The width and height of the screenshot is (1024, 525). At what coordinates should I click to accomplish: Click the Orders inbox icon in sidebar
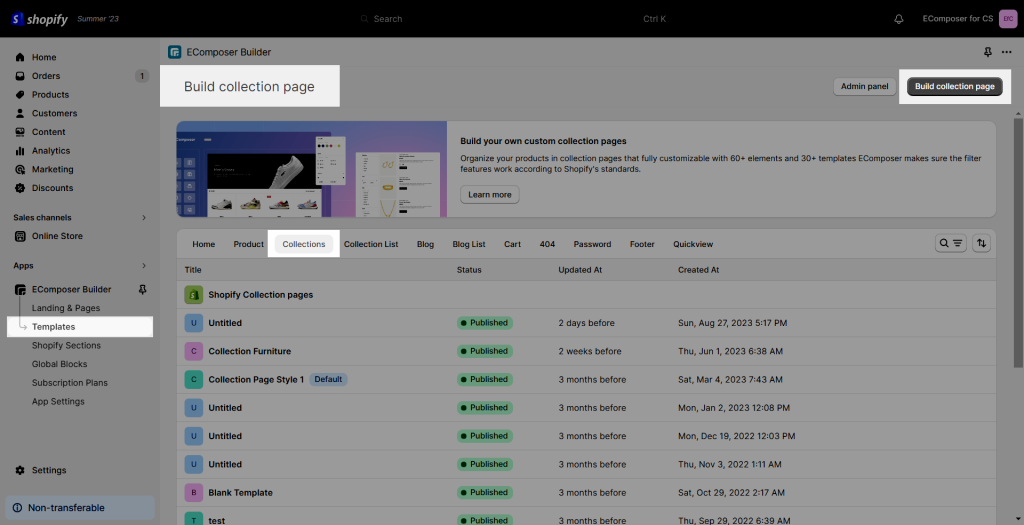pos(20,76)
